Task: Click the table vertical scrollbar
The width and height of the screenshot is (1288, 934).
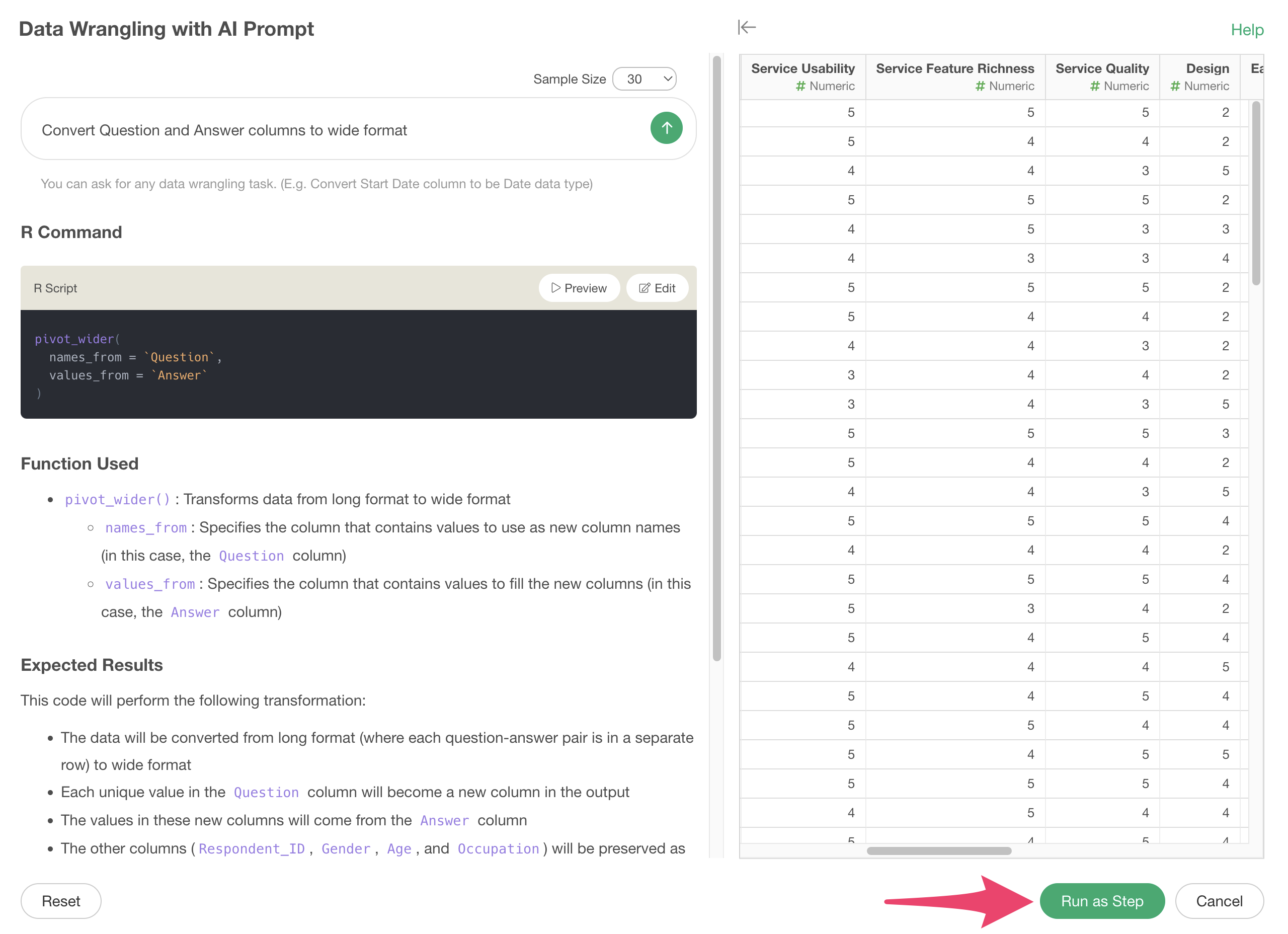Action: pyautogui.click(x=1256, y=193)
